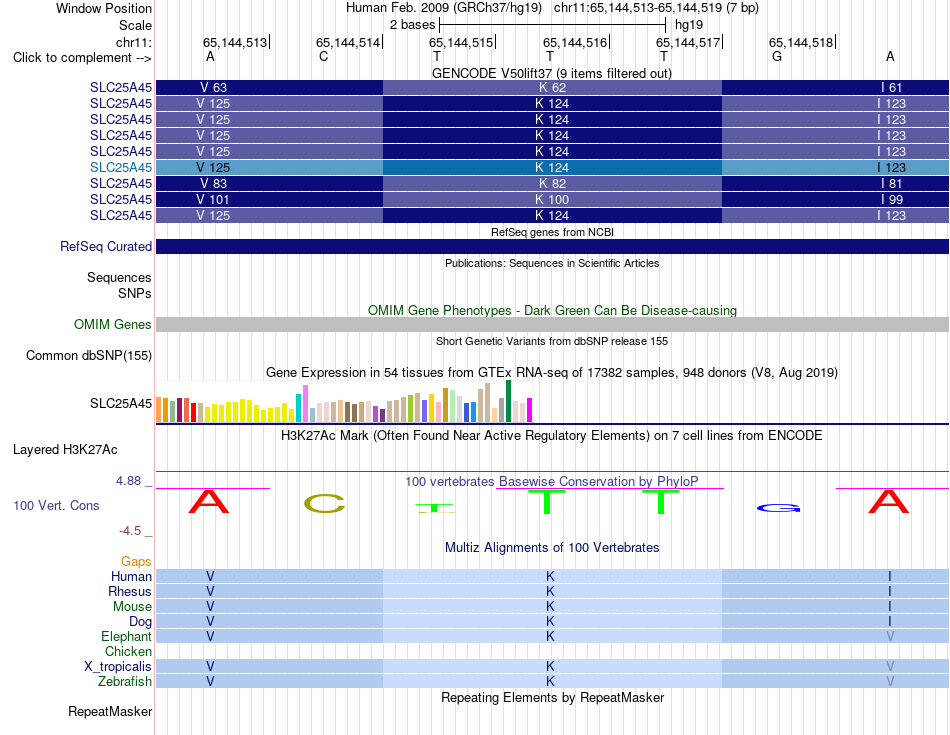Click the 4.88 PhyloP upper value
950x735 pixels.
pos(128,481)
